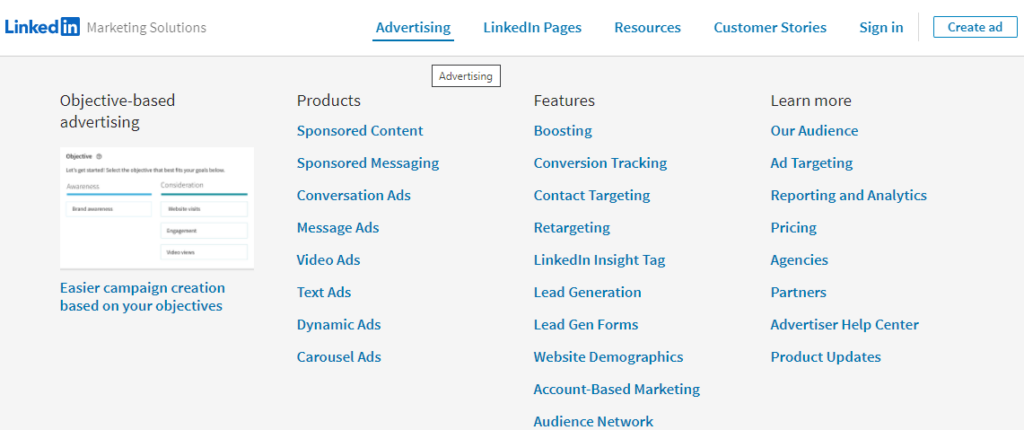The width and height of the screenshot is (1024, 430).
Task: Select Lead Gen Forms link
Action: 586,325
